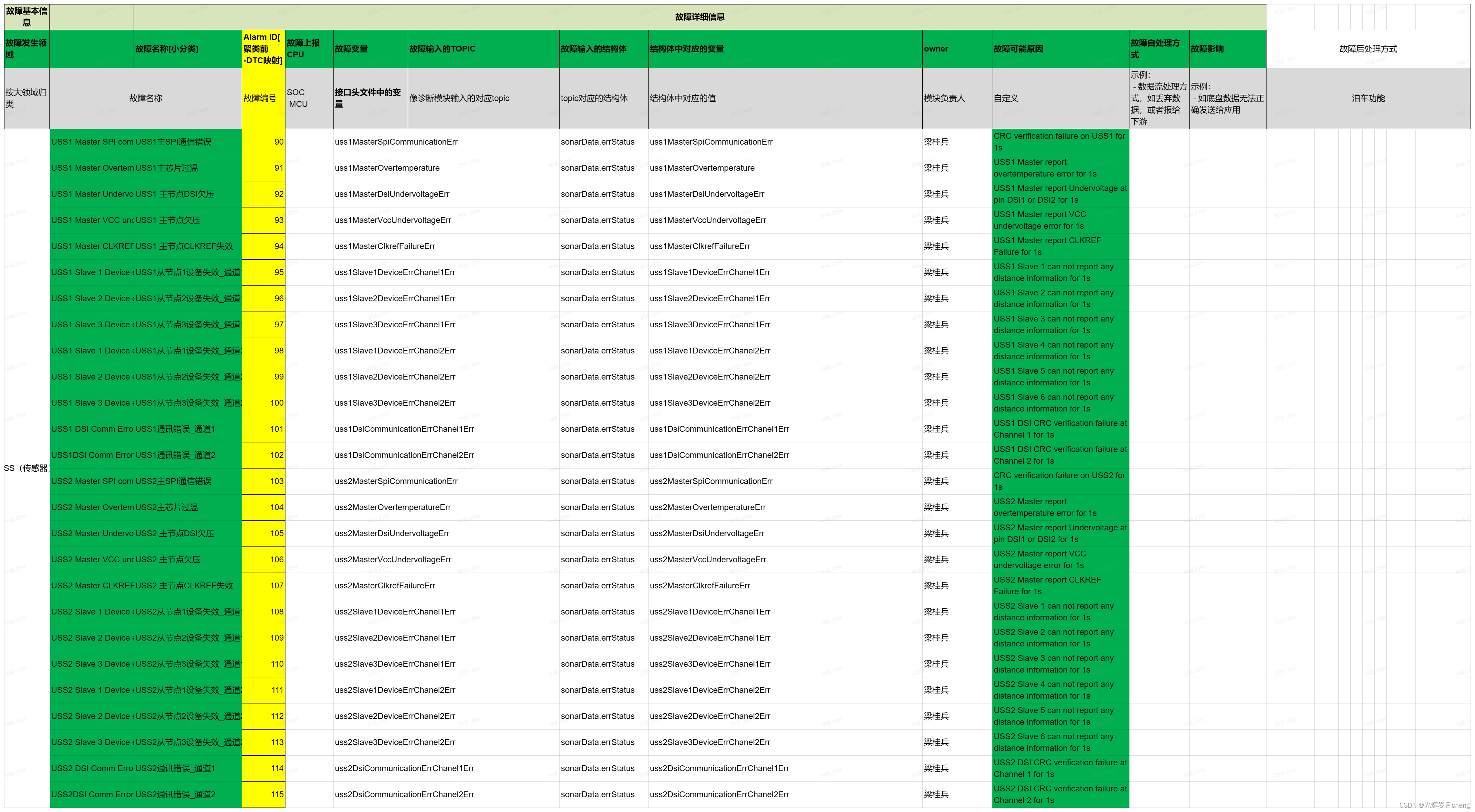Select the '泊车功能' cell
1475x812 pixels.
(x=1368, y=99)
